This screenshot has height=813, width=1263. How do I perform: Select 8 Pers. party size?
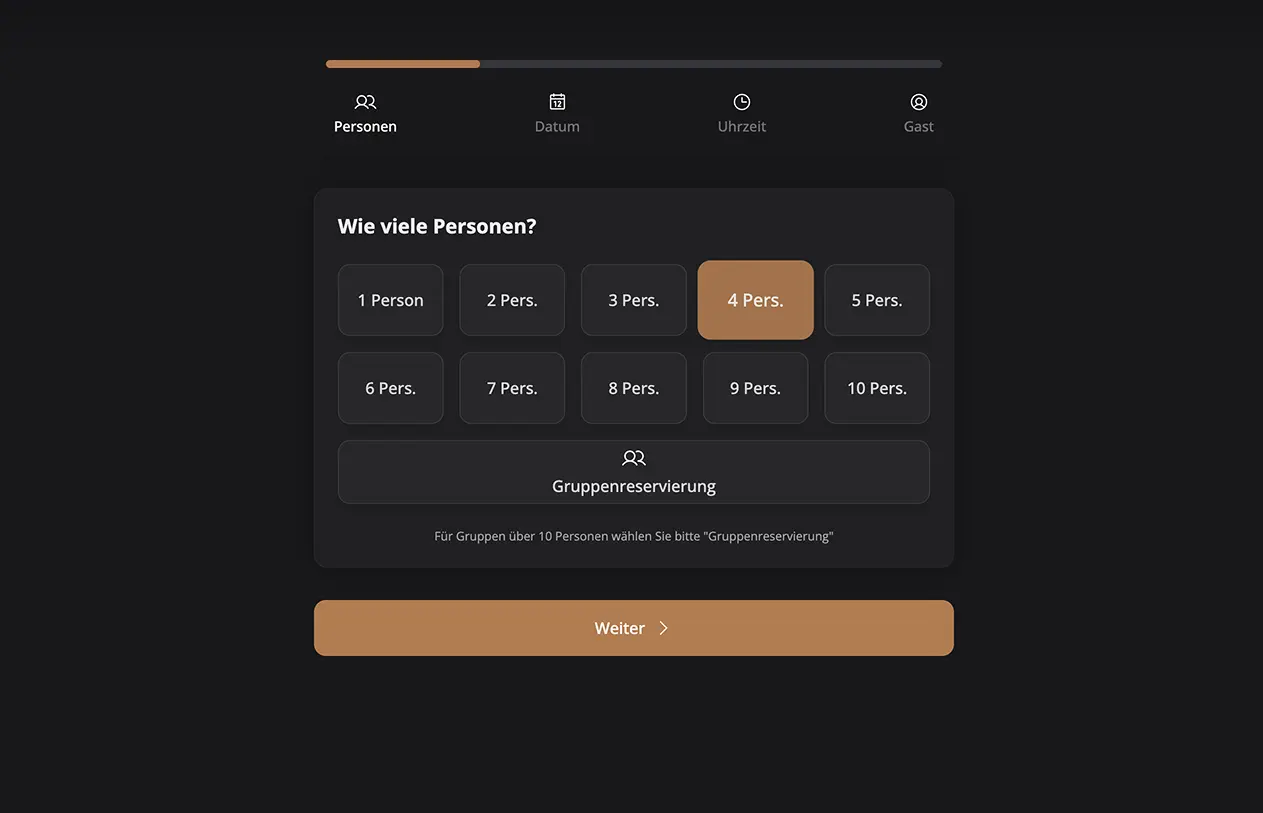click(634, 388)
